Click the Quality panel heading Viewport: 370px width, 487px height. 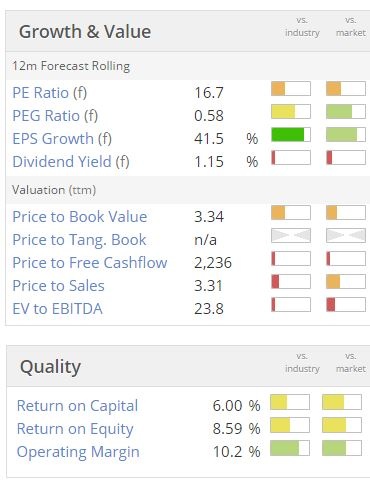(x=50, y=367)
